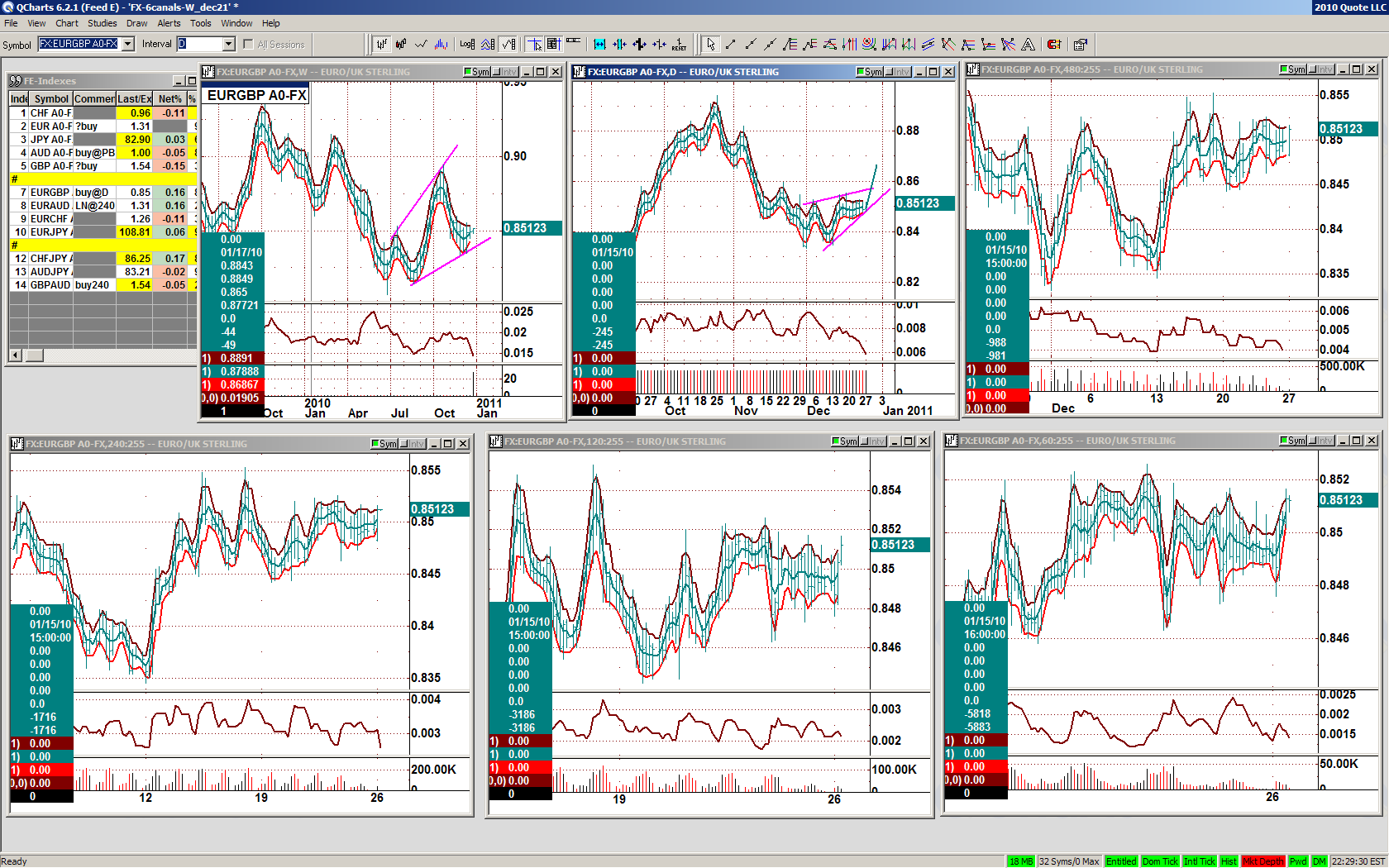The image size is (1389, 868).
Task: Toggle the All Sessions checkbox
Action: pos(249,45)
